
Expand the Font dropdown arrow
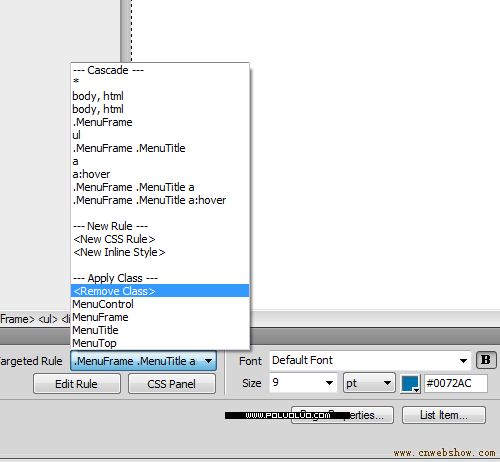[463, 360]
